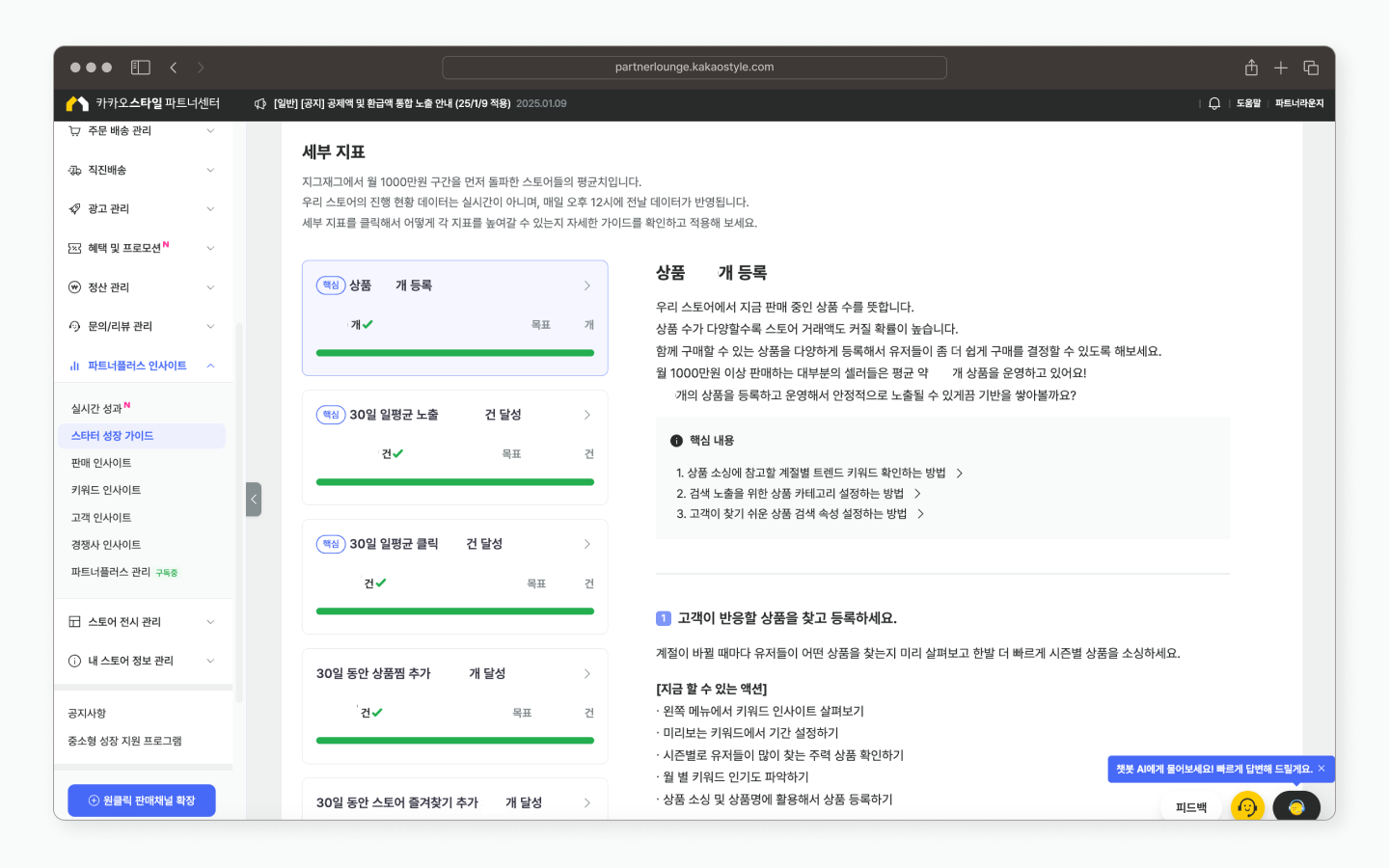Viewport: 1389px width, 868px height.
Task: Click the 스토어 전시 관리 layout icon
Action: coord(74,622)
